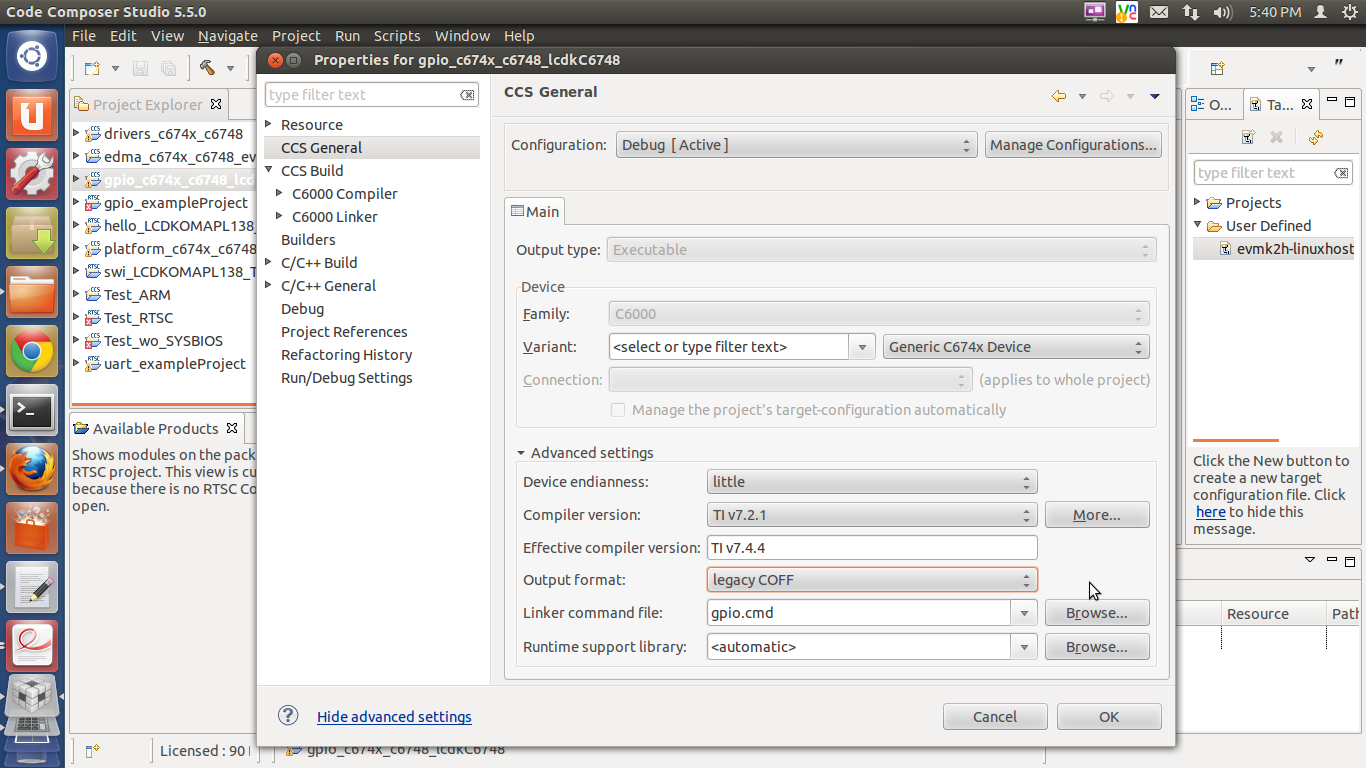Expand C6000 Linker tree node
The height and width of the screenshot is (768, 1366).
point(280,216)
